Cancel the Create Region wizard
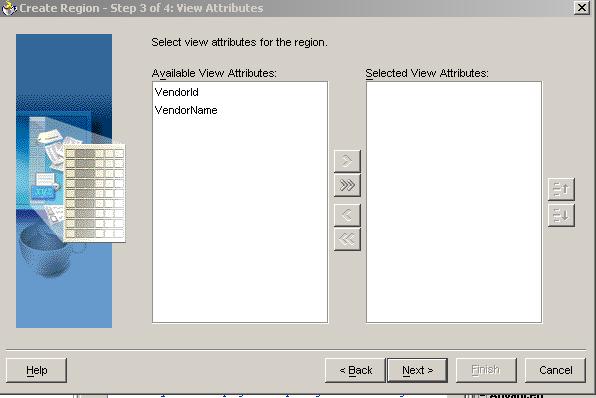Viewport: 596px width, 398px height. (555, 370)
